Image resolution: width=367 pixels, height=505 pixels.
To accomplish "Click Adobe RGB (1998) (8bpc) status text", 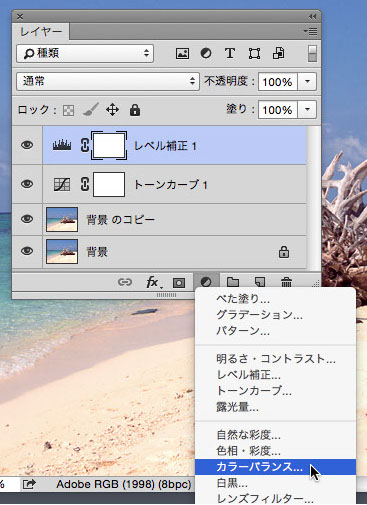I will 124,484.
